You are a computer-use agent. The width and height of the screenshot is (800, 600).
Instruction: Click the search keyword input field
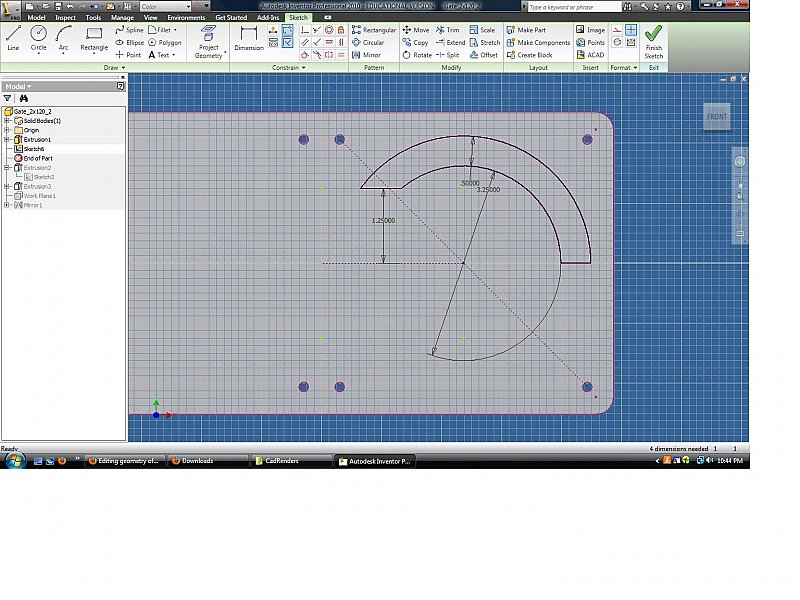tap(574, 7)
